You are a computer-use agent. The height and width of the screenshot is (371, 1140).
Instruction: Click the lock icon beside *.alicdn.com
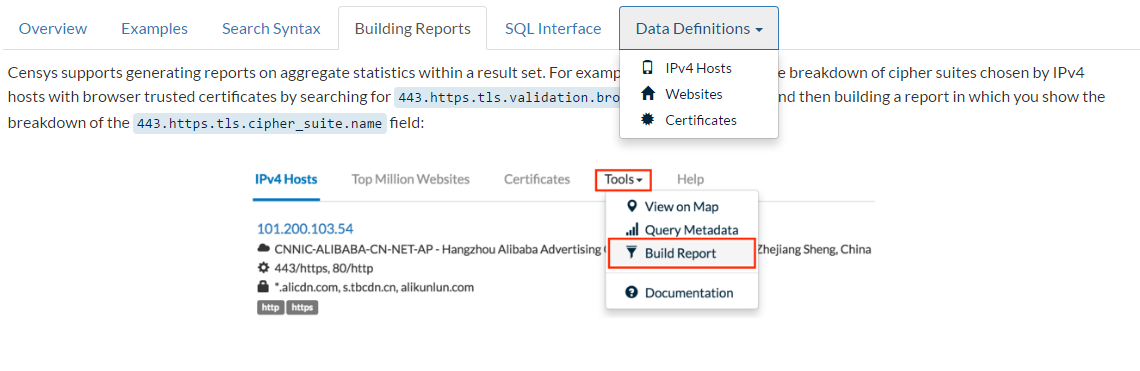[x=264, y=287]
